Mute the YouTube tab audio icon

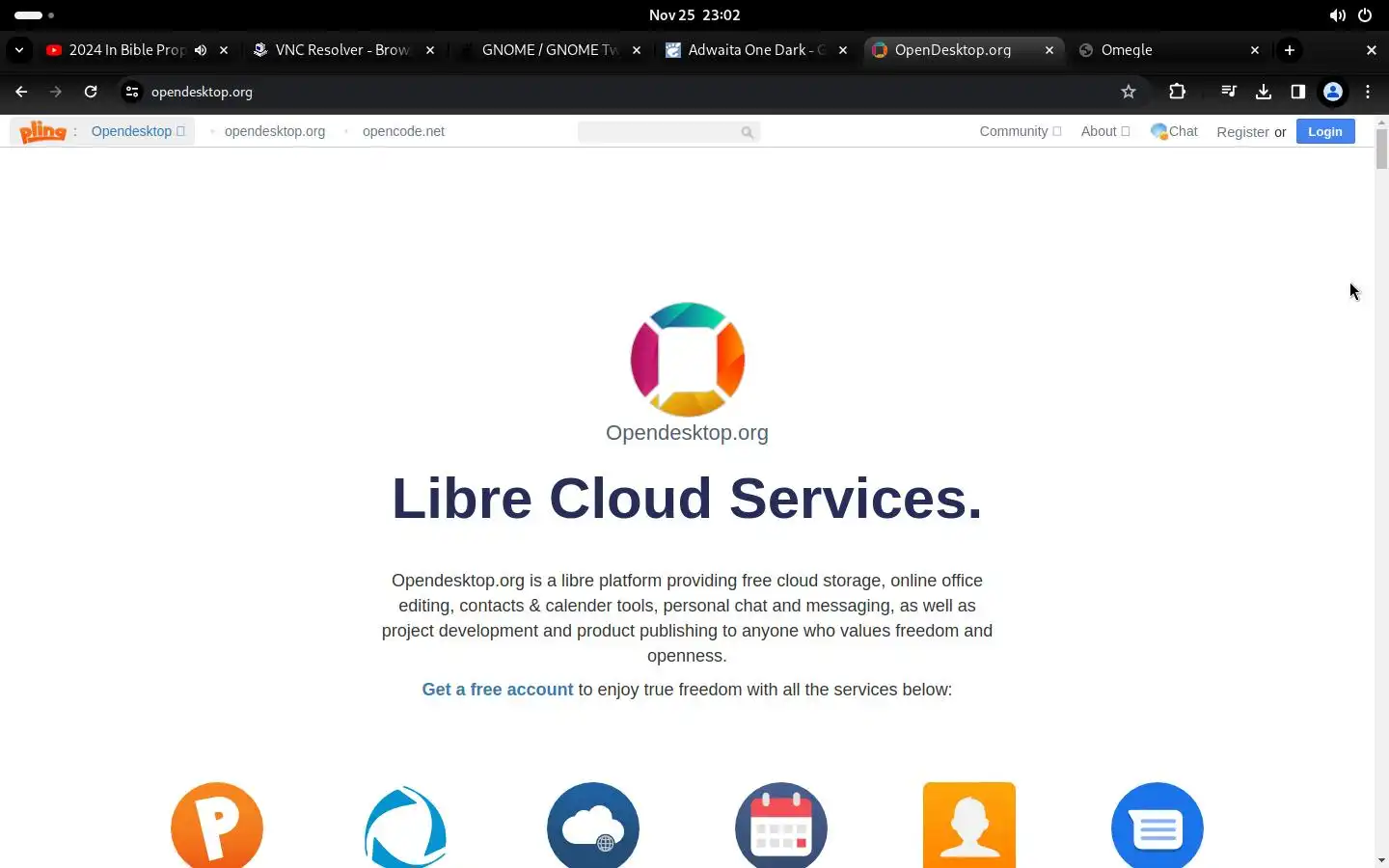(201, 50)
